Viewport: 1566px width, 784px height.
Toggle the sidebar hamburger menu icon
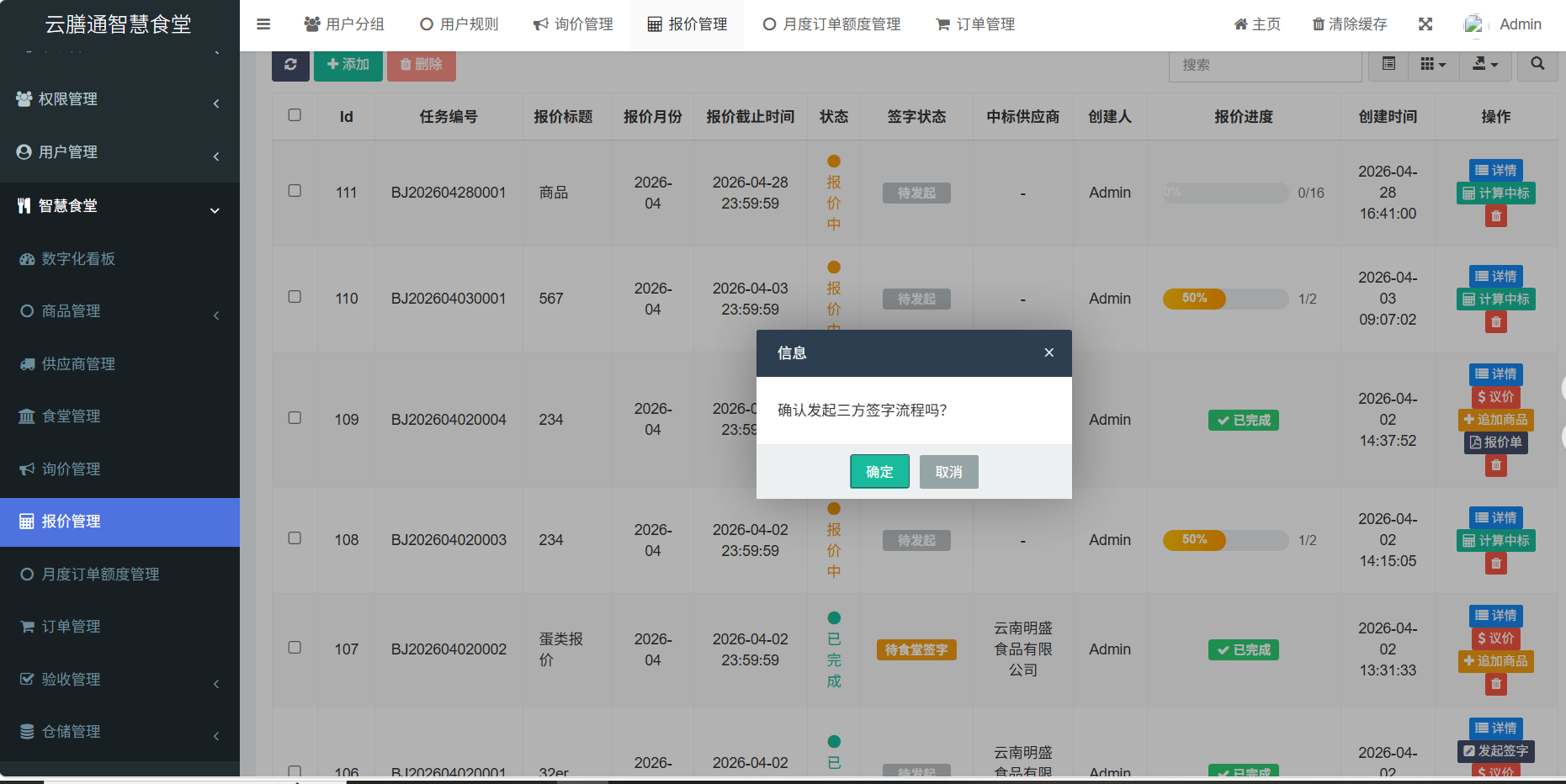tap(263, 24)
